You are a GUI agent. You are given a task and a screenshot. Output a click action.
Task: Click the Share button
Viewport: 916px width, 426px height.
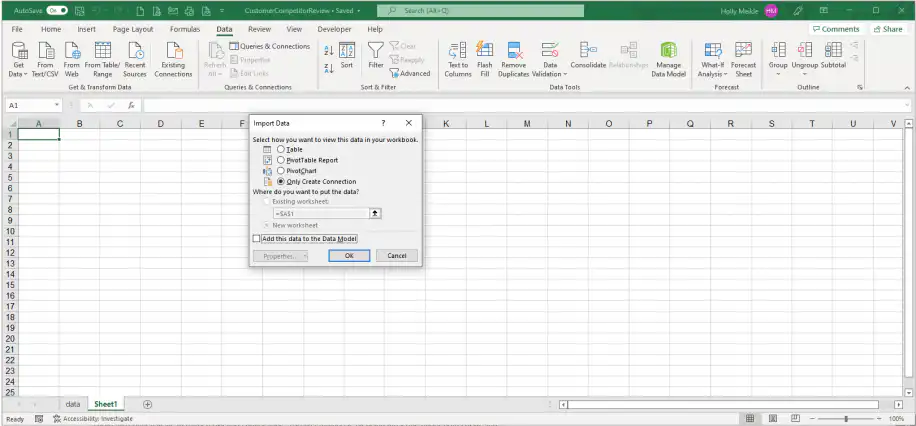pyautogui.click(x=888, y=29)
